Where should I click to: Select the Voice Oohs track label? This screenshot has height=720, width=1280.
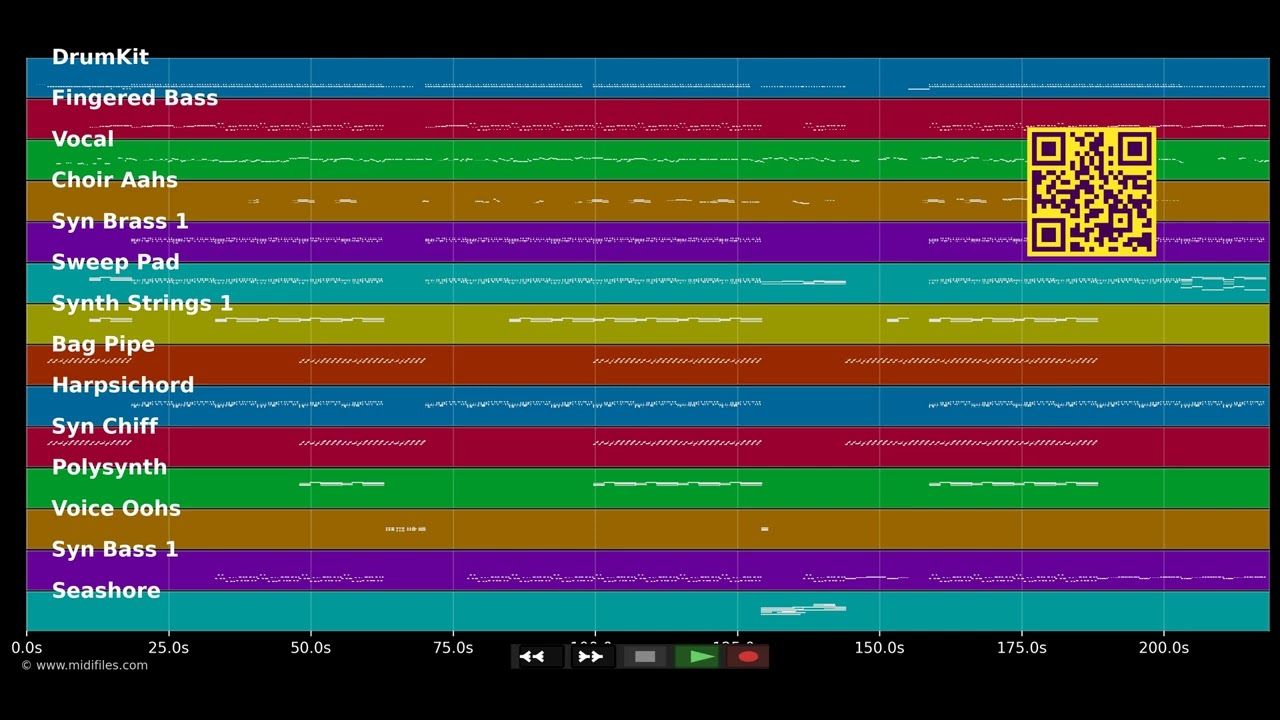(x=116, y=508)
